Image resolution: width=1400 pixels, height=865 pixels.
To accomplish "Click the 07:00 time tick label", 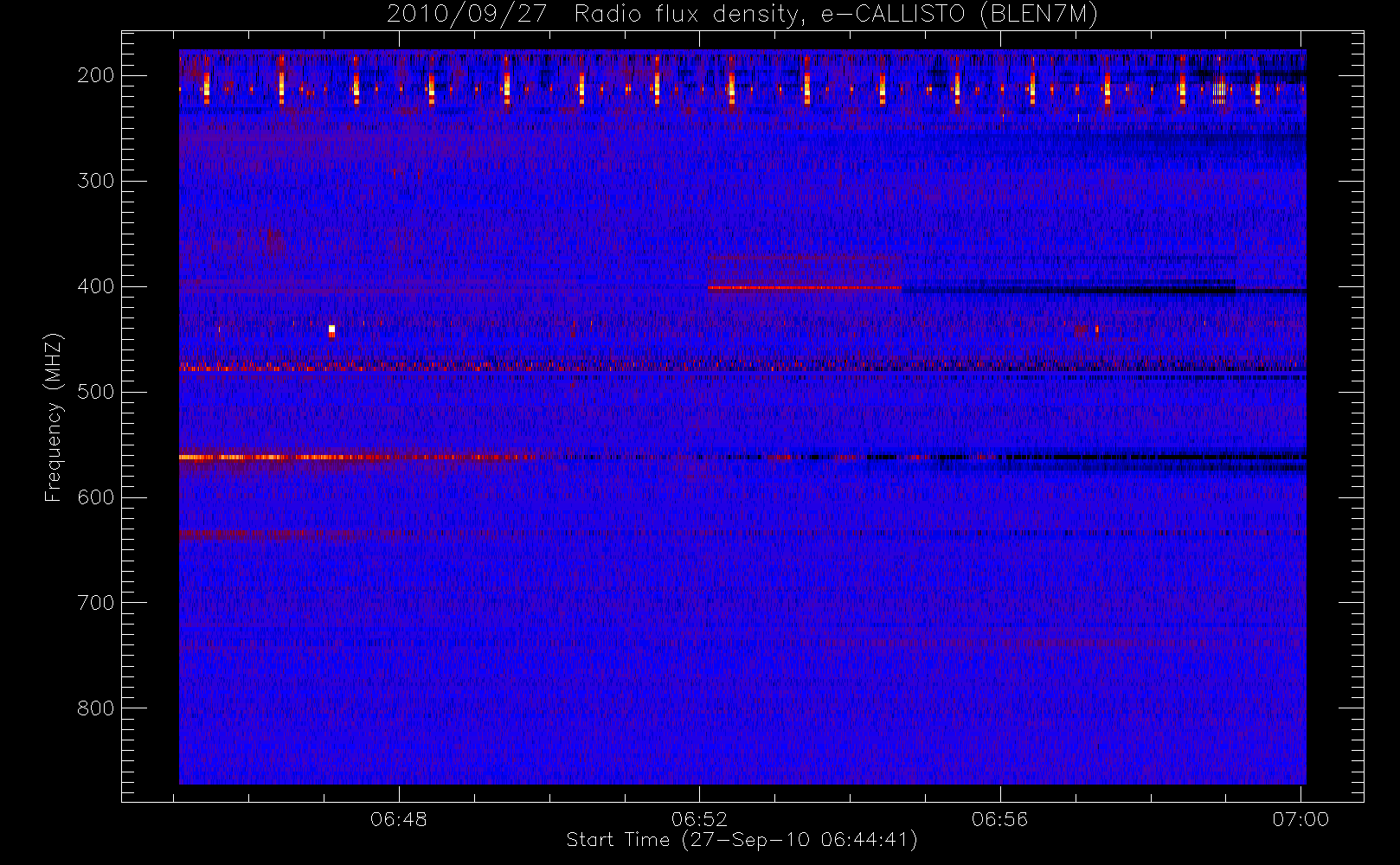I will [1300, 819].
